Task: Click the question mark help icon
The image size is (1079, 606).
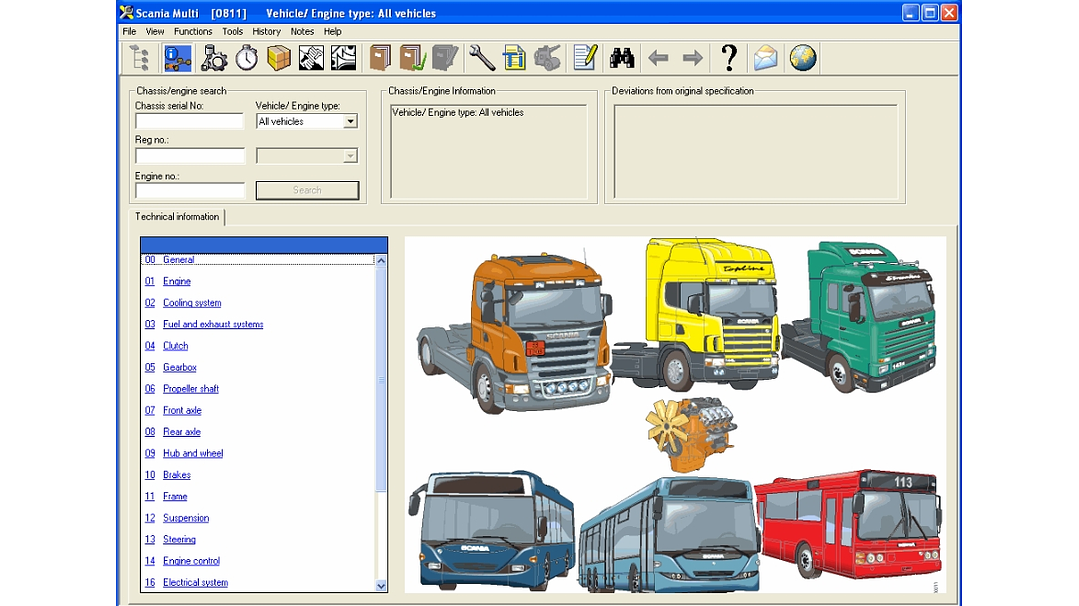Action: (729, 58)
